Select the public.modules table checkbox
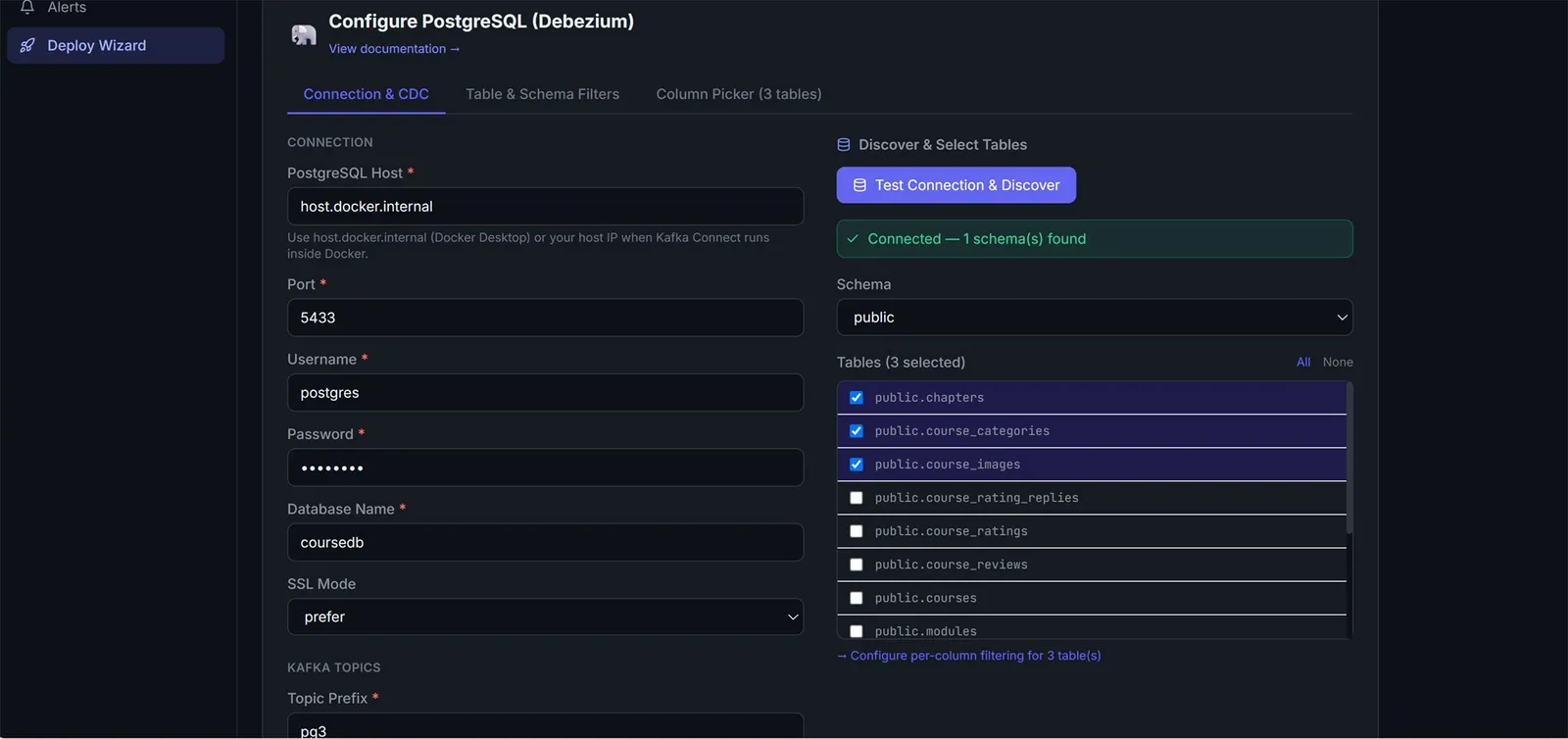1568x739 pixels. 857,631
